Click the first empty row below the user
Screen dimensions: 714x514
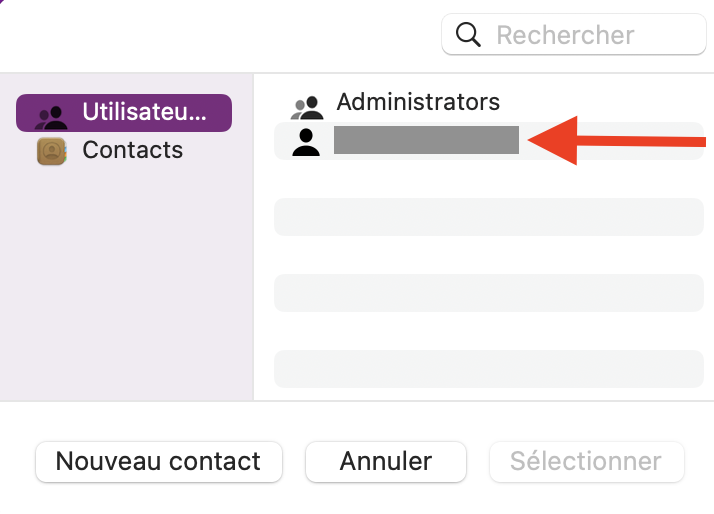point(488,216)
